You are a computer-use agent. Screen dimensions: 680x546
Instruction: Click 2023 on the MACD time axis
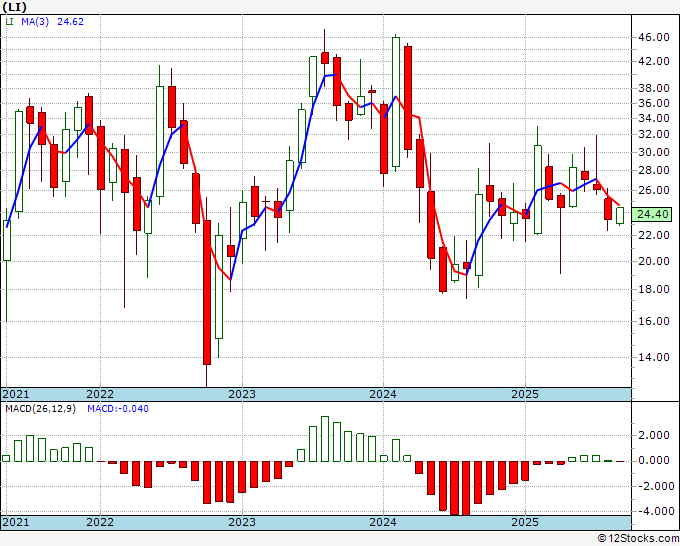coord(242,522)
